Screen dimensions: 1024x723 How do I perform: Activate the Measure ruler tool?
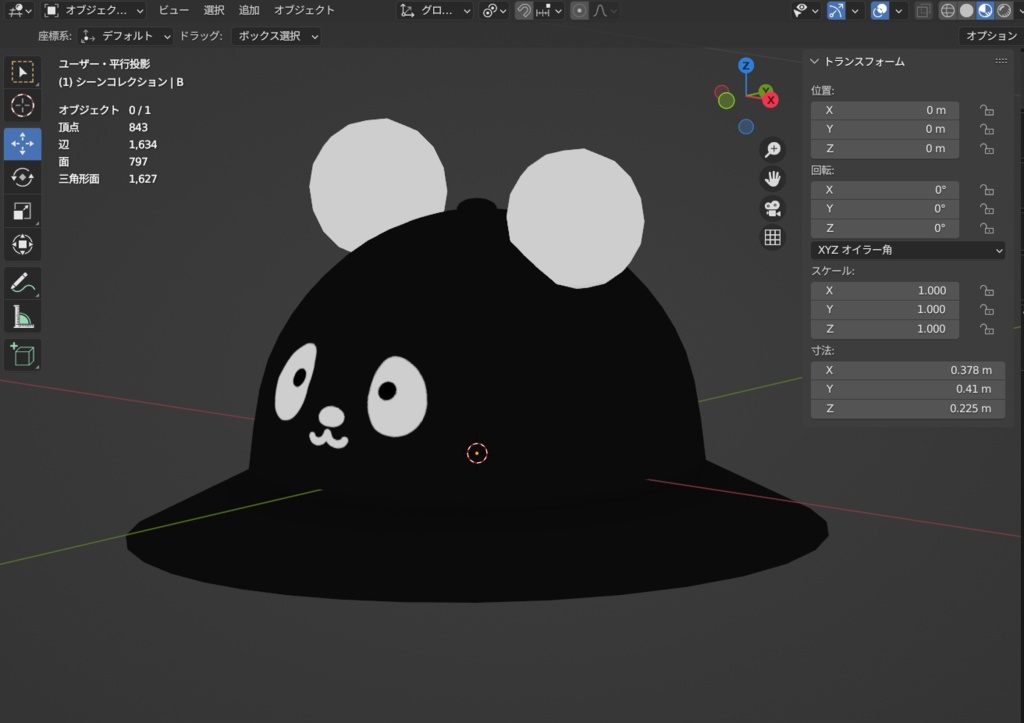[22, 318]
